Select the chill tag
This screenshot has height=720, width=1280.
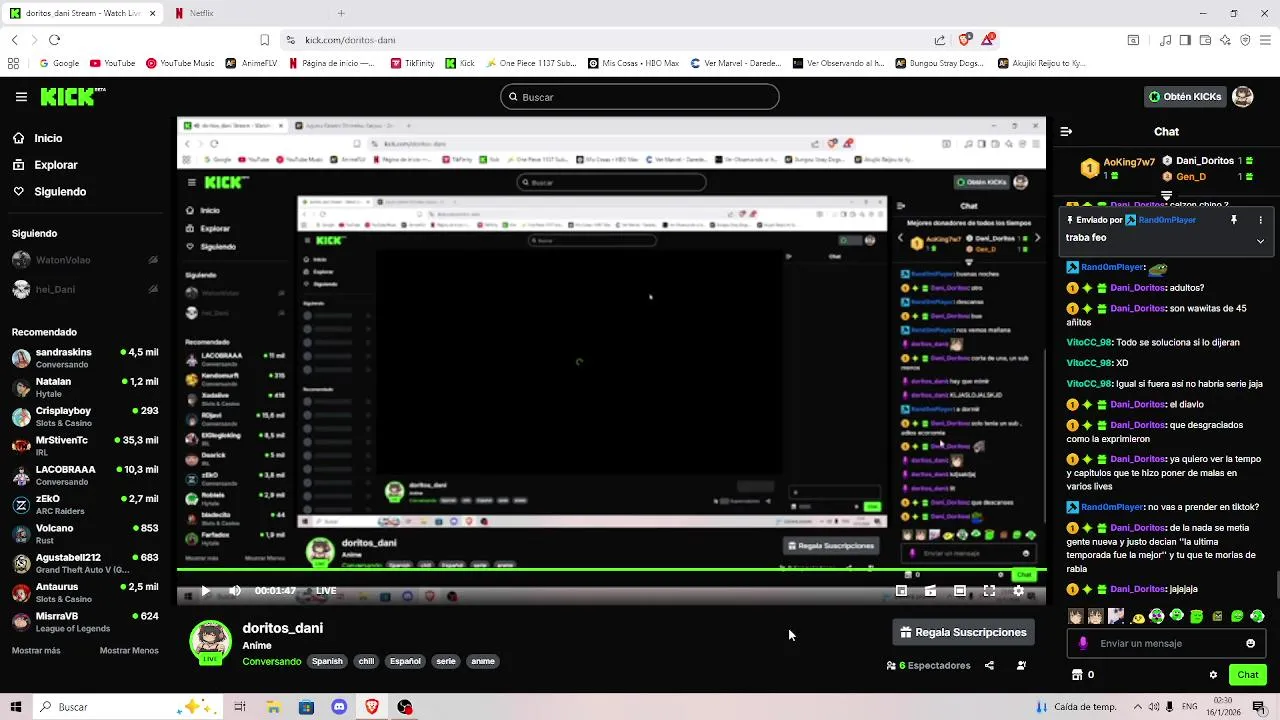point(366,661)
